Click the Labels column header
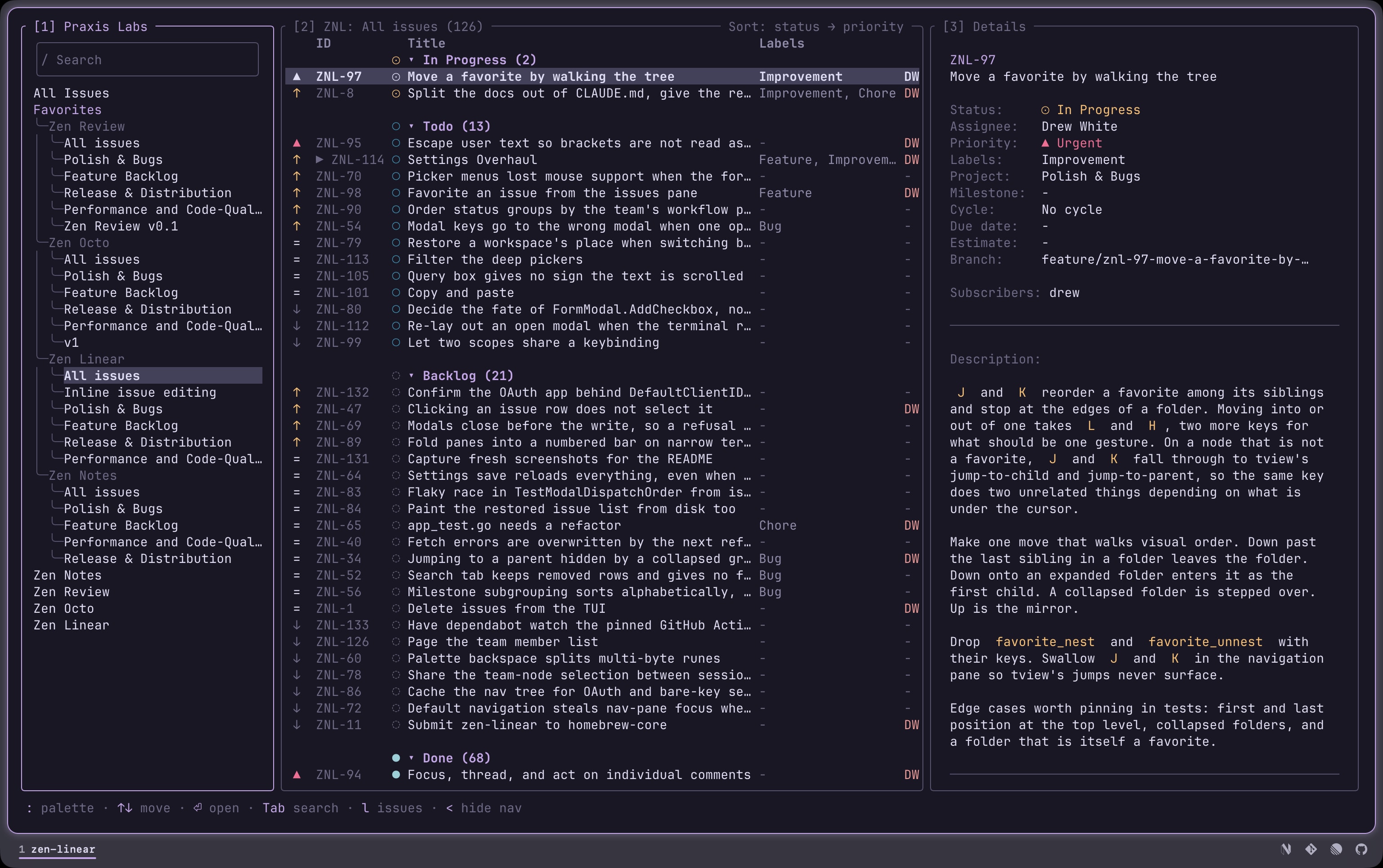This screenshot has width=1383, height=868. (x=781, y=43)
